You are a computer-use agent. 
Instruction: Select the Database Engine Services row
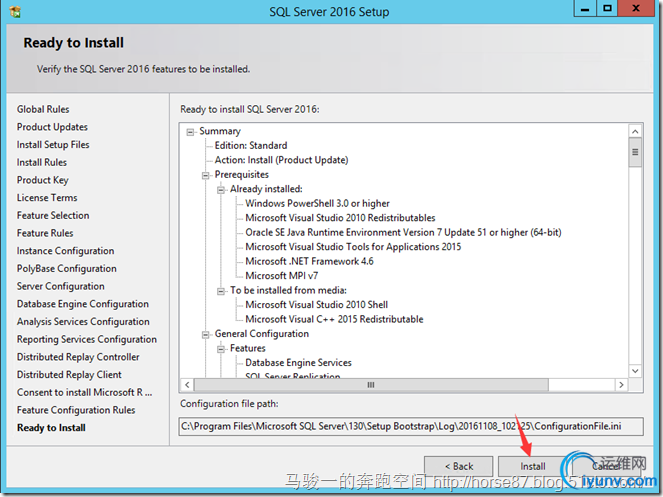(299, 363)
